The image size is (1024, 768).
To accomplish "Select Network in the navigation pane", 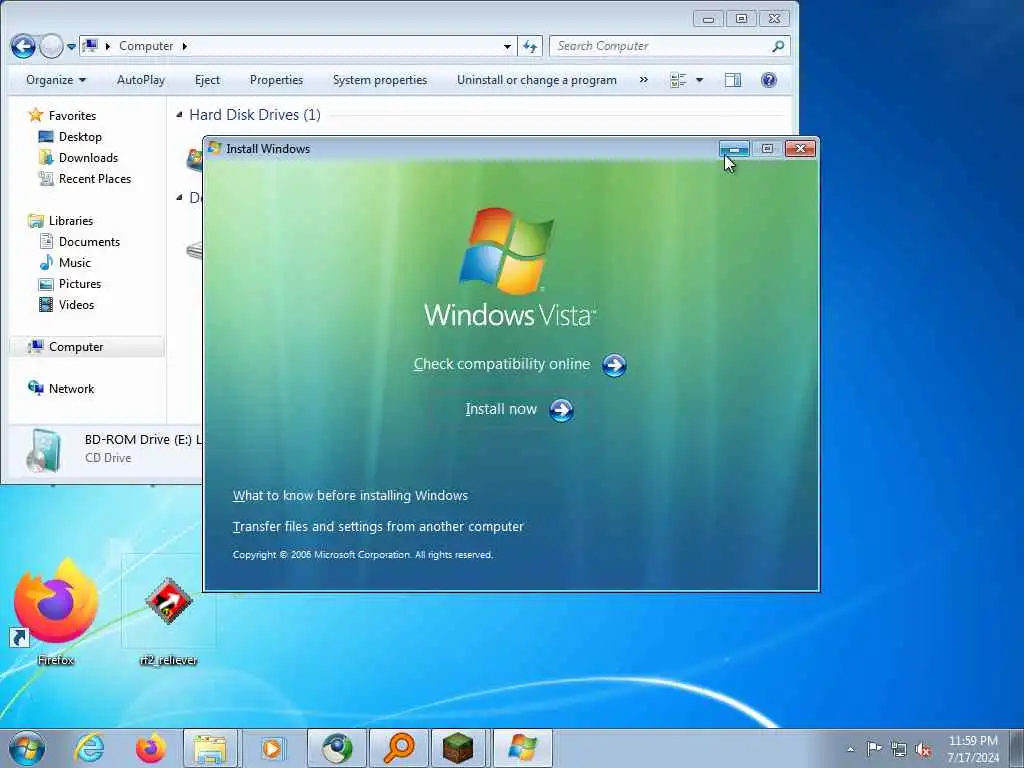I will click(x=71, y=389).
